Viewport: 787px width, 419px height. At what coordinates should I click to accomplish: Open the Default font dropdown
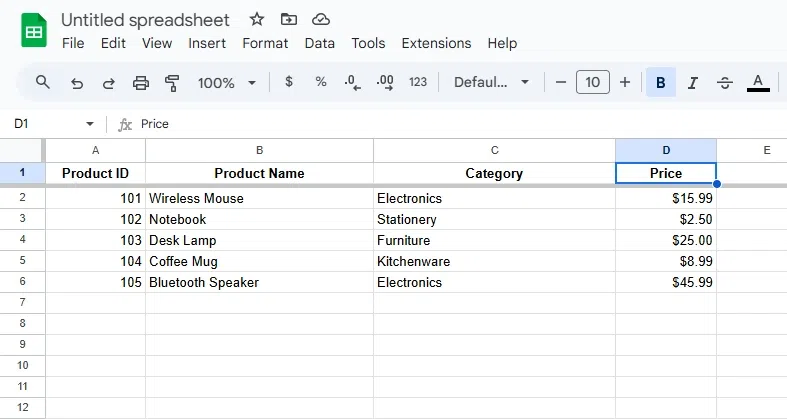point(490,82)
